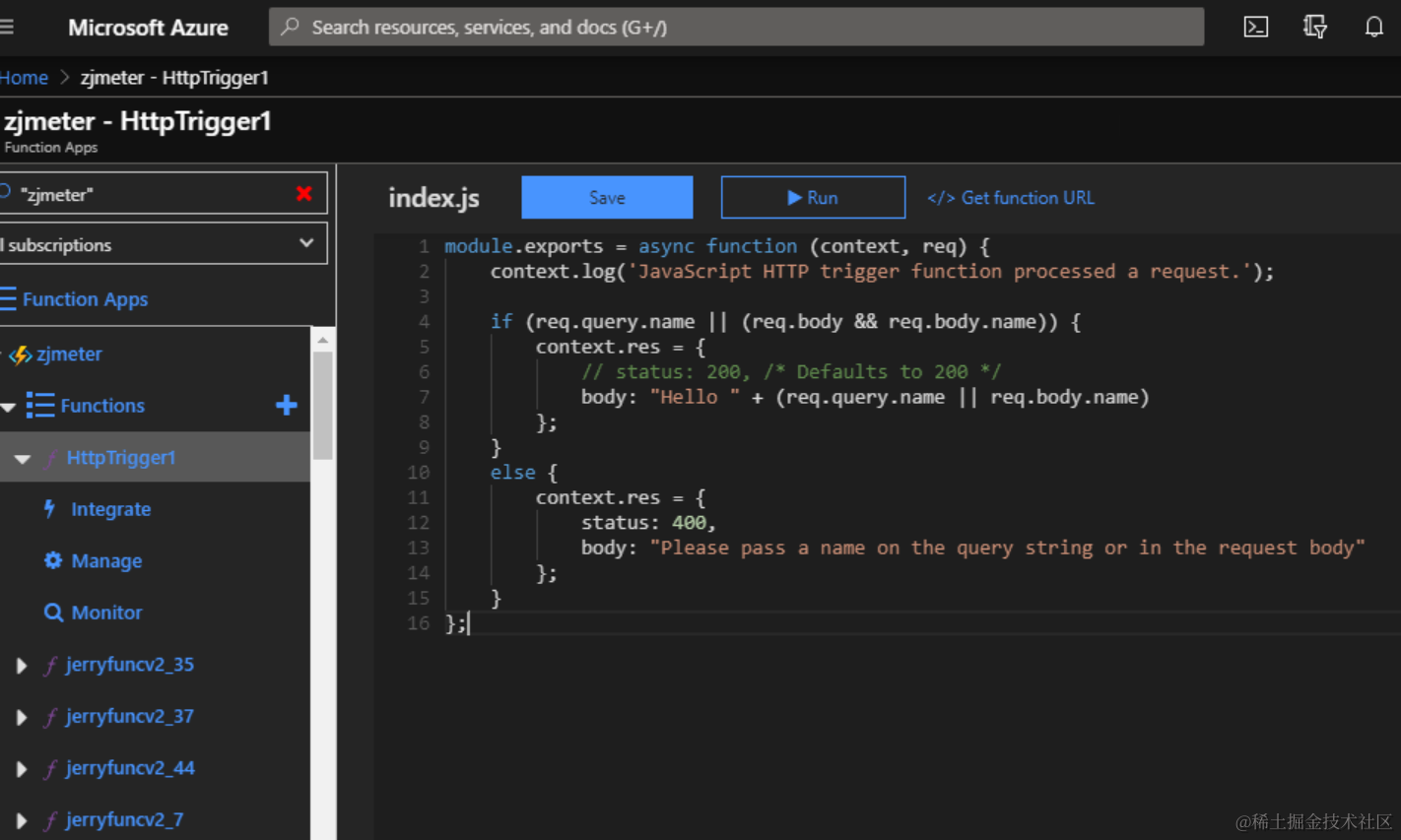The width and height of the screenshot is (1401, 840).
Task: Run the function
Action: (x=813, y=197)
